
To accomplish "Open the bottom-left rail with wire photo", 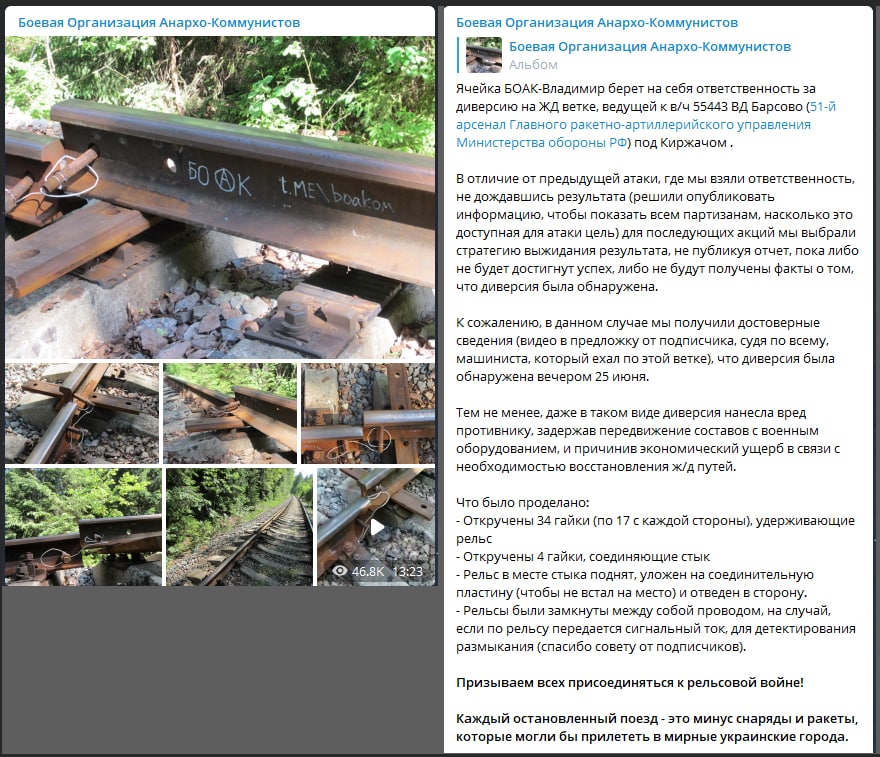I will coord(84,527).
